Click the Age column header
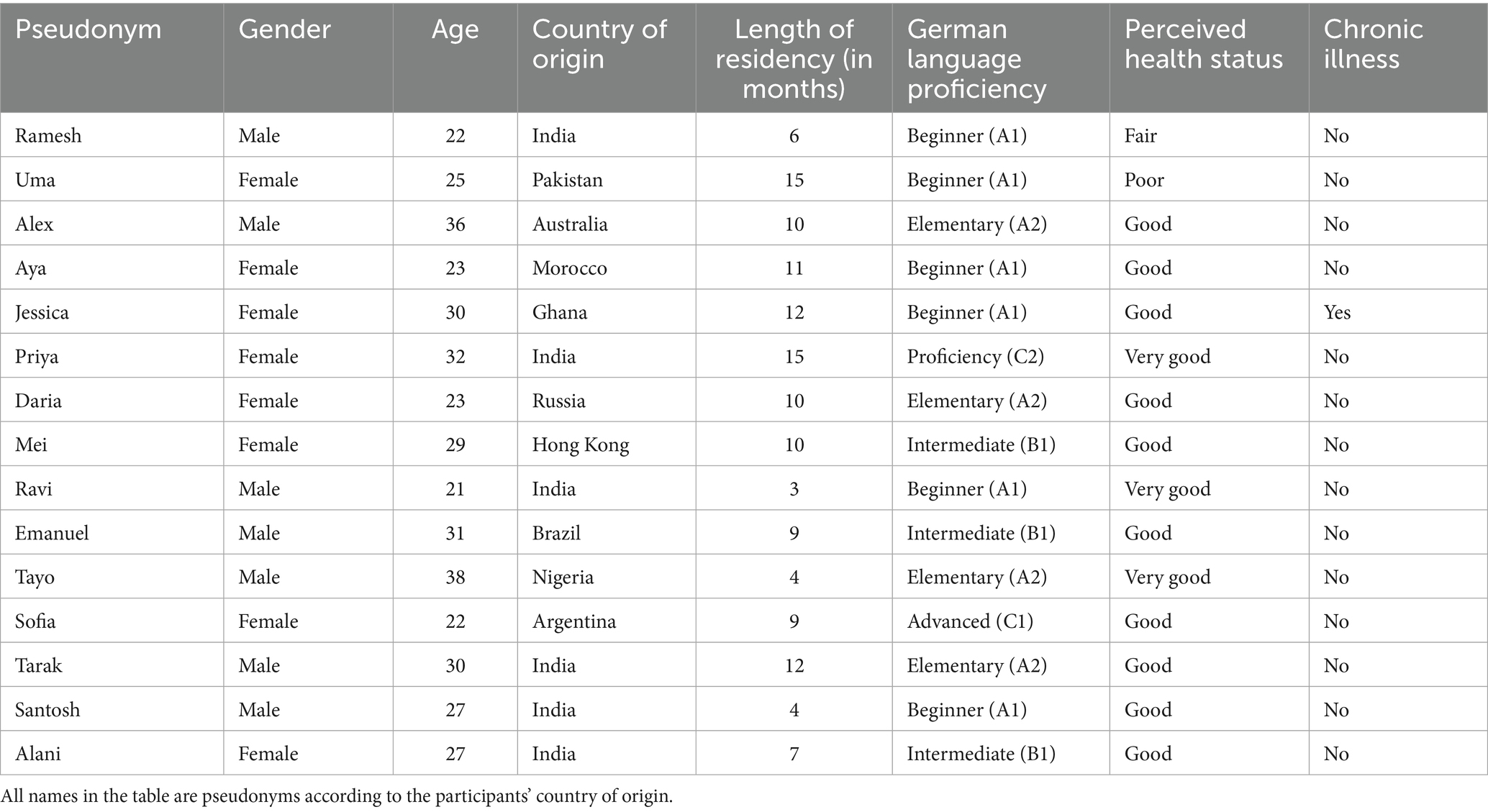The image size is (1488, 812). click(x=455, y=30)
